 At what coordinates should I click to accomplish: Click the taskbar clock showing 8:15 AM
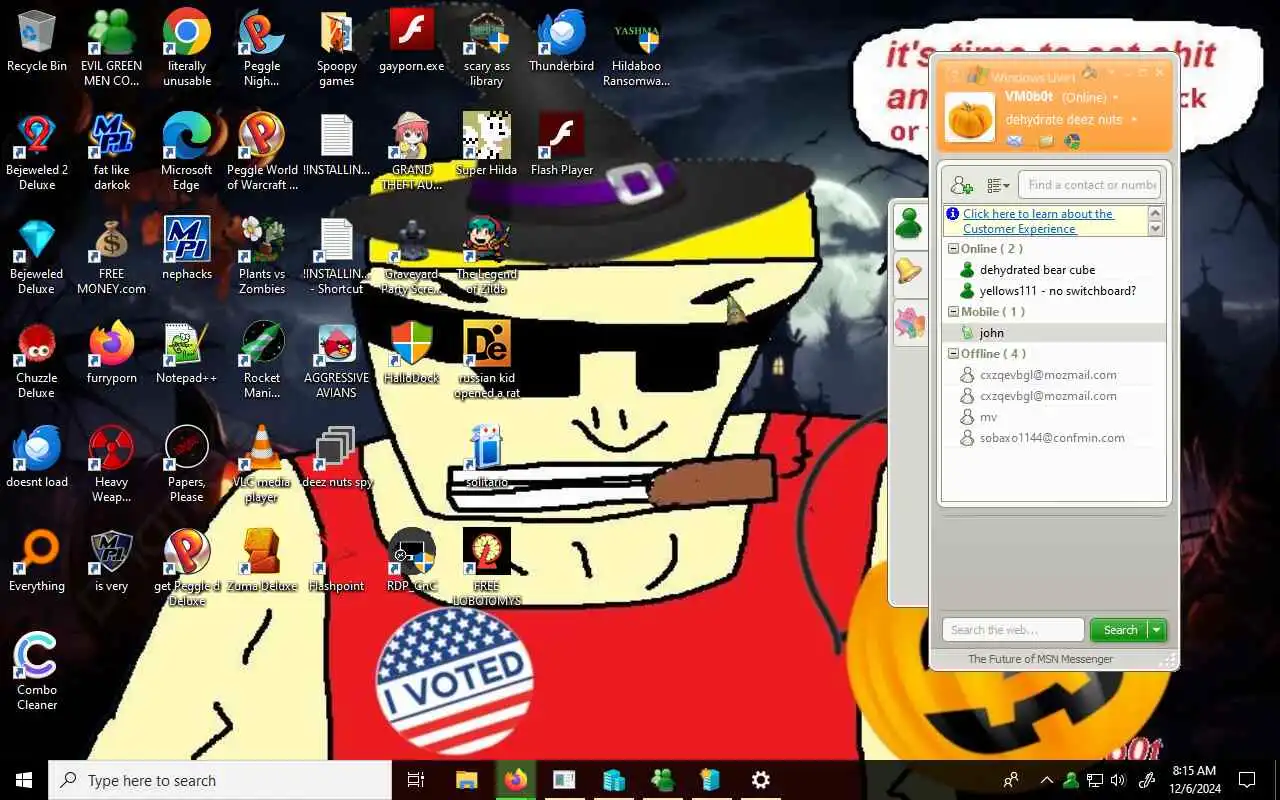[1195, 780]
